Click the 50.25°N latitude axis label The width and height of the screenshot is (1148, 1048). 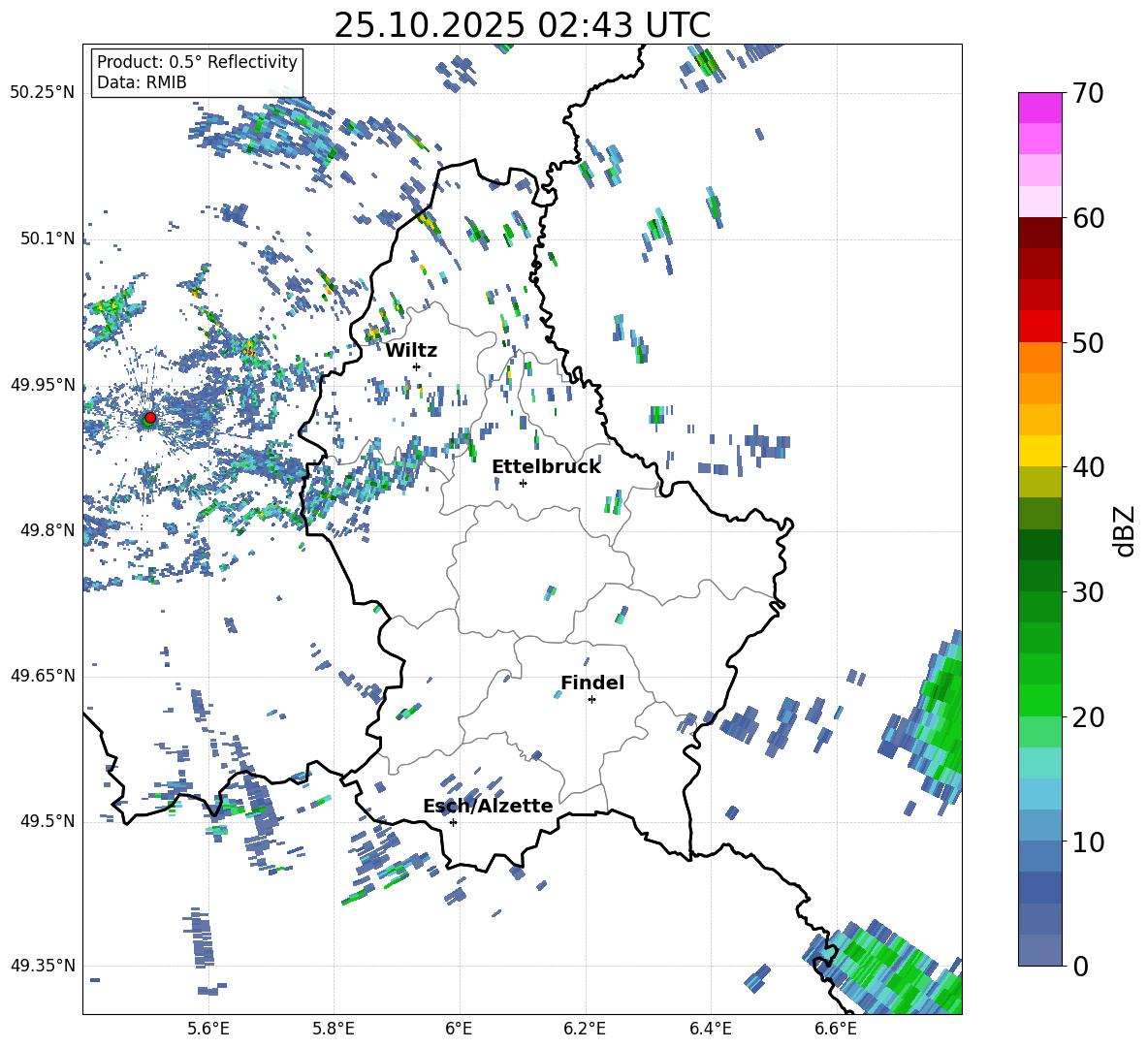pyautogui.click(x=43, y=93)
